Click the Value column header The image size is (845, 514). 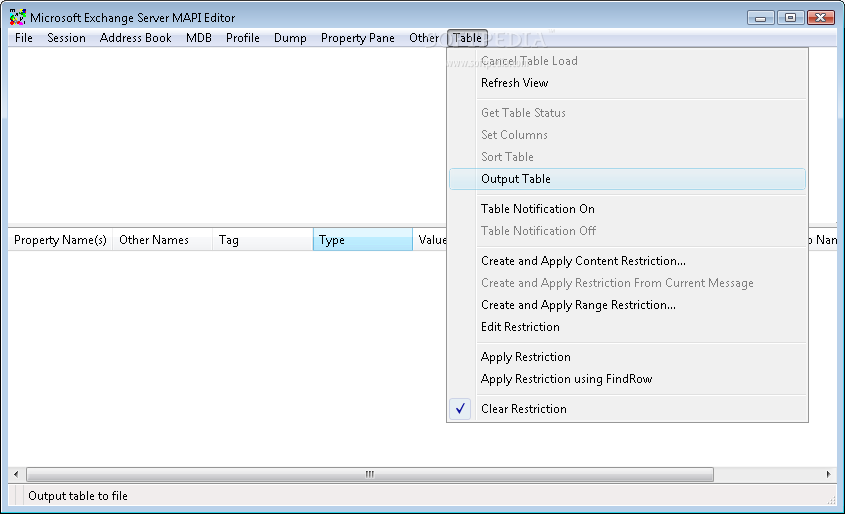430,240
